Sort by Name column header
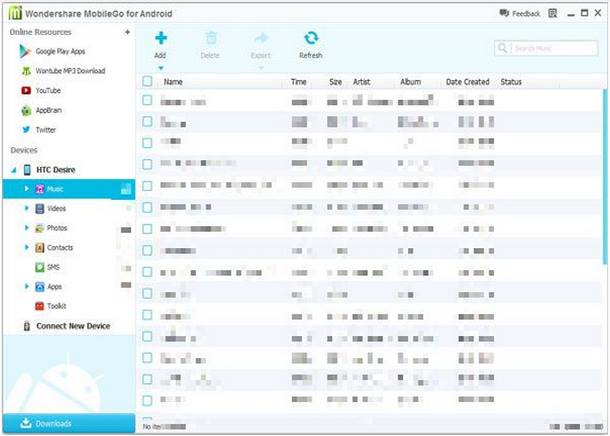Viewport: 610px width, 436px height. 173,82
